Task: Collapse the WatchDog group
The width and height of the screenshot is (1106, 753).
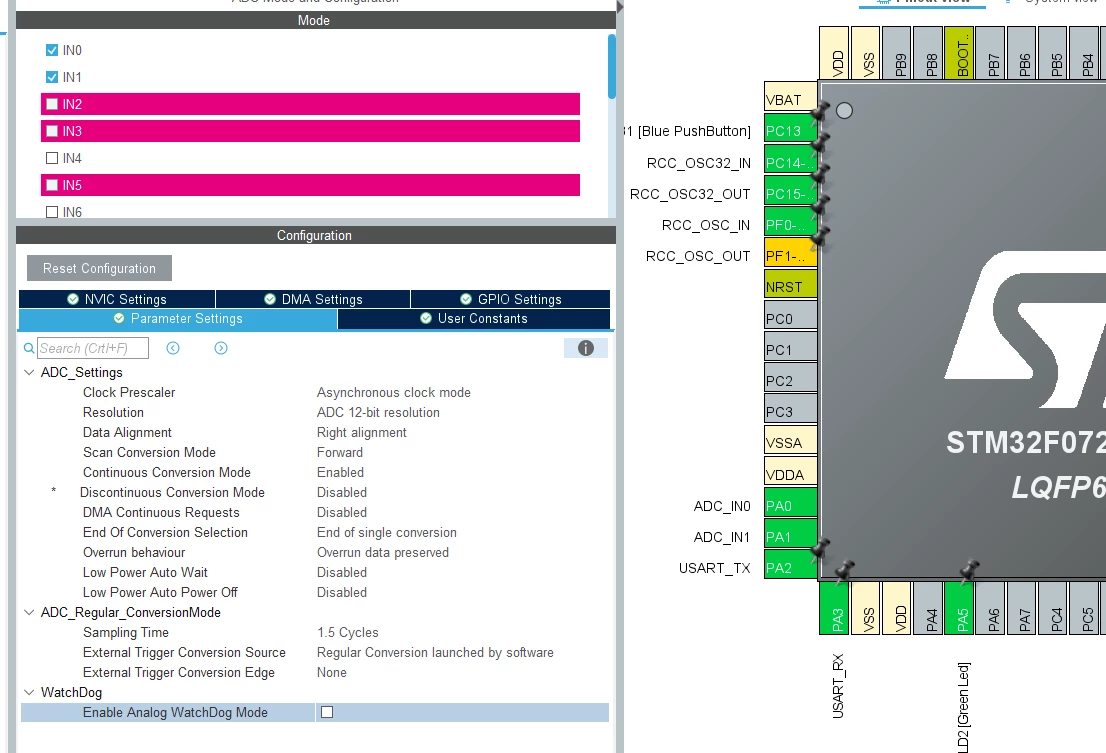Action: [x=29, y=692]
